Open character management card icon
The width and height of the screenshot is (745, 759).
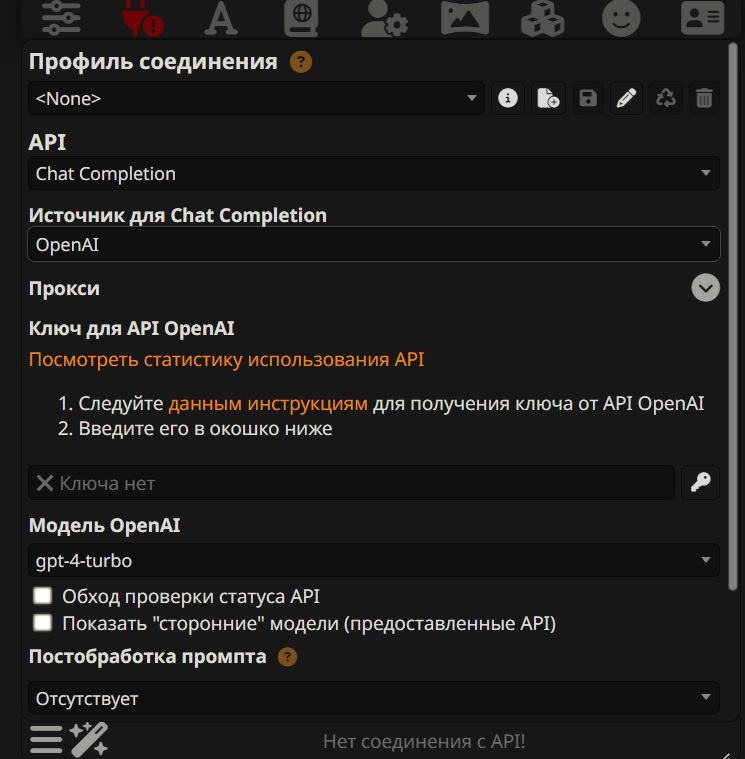[x=702, y=17]
